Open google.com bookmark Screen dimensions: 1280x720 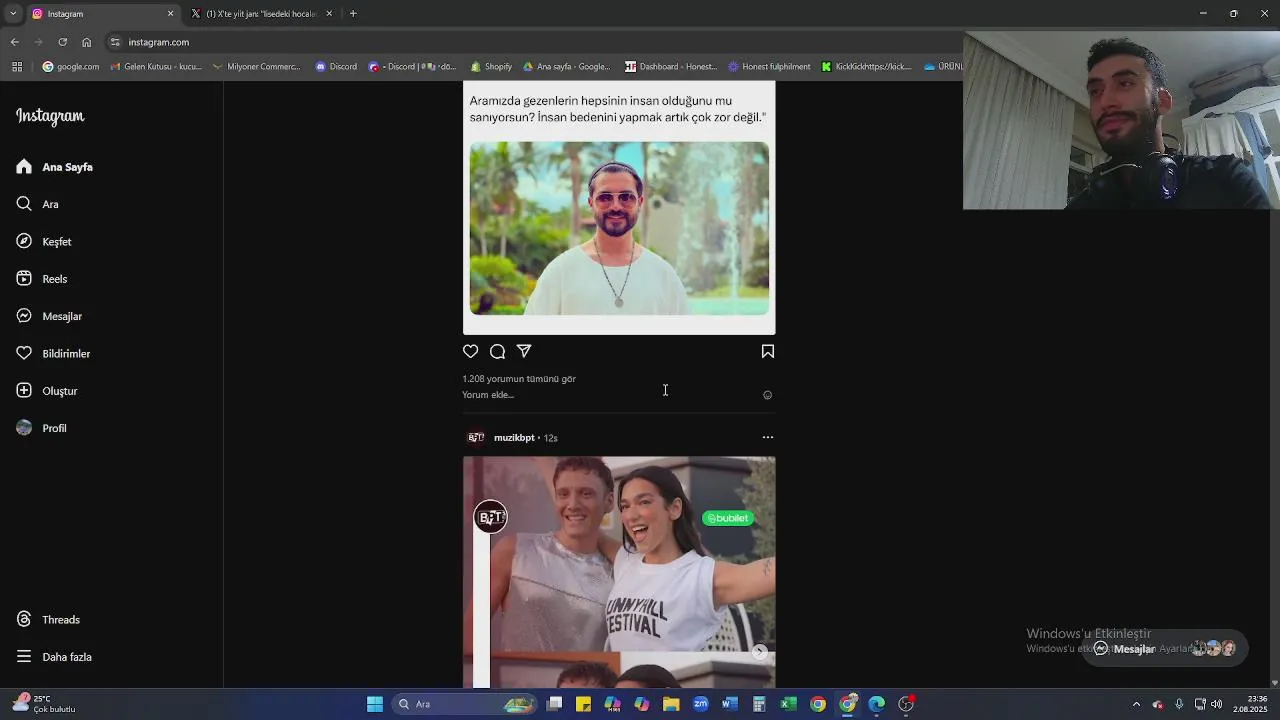[70, 67]
